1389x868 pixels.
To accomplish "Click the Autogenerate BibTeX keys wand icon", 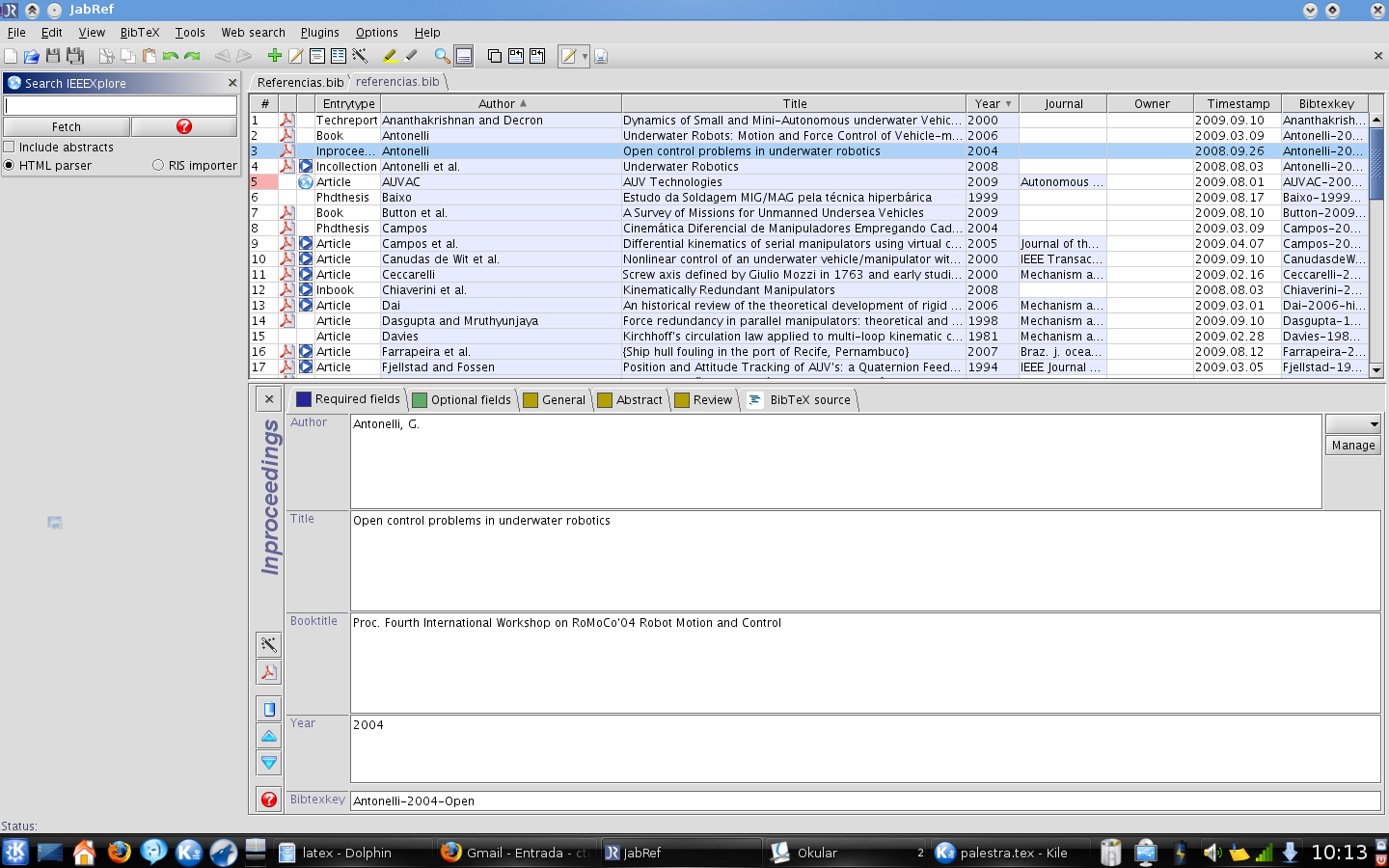I will 360,56.
